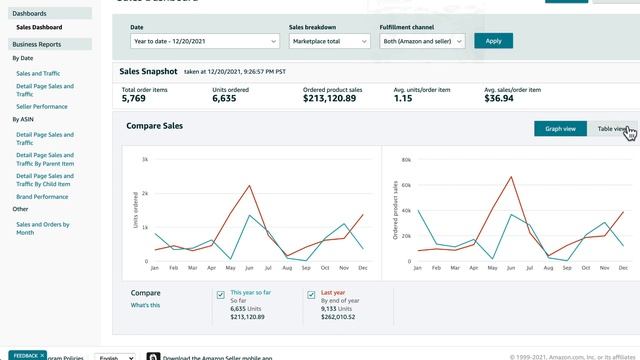Open the English language selector
The height and width of the screenshot is (360, 640).
tap(115, 357)
